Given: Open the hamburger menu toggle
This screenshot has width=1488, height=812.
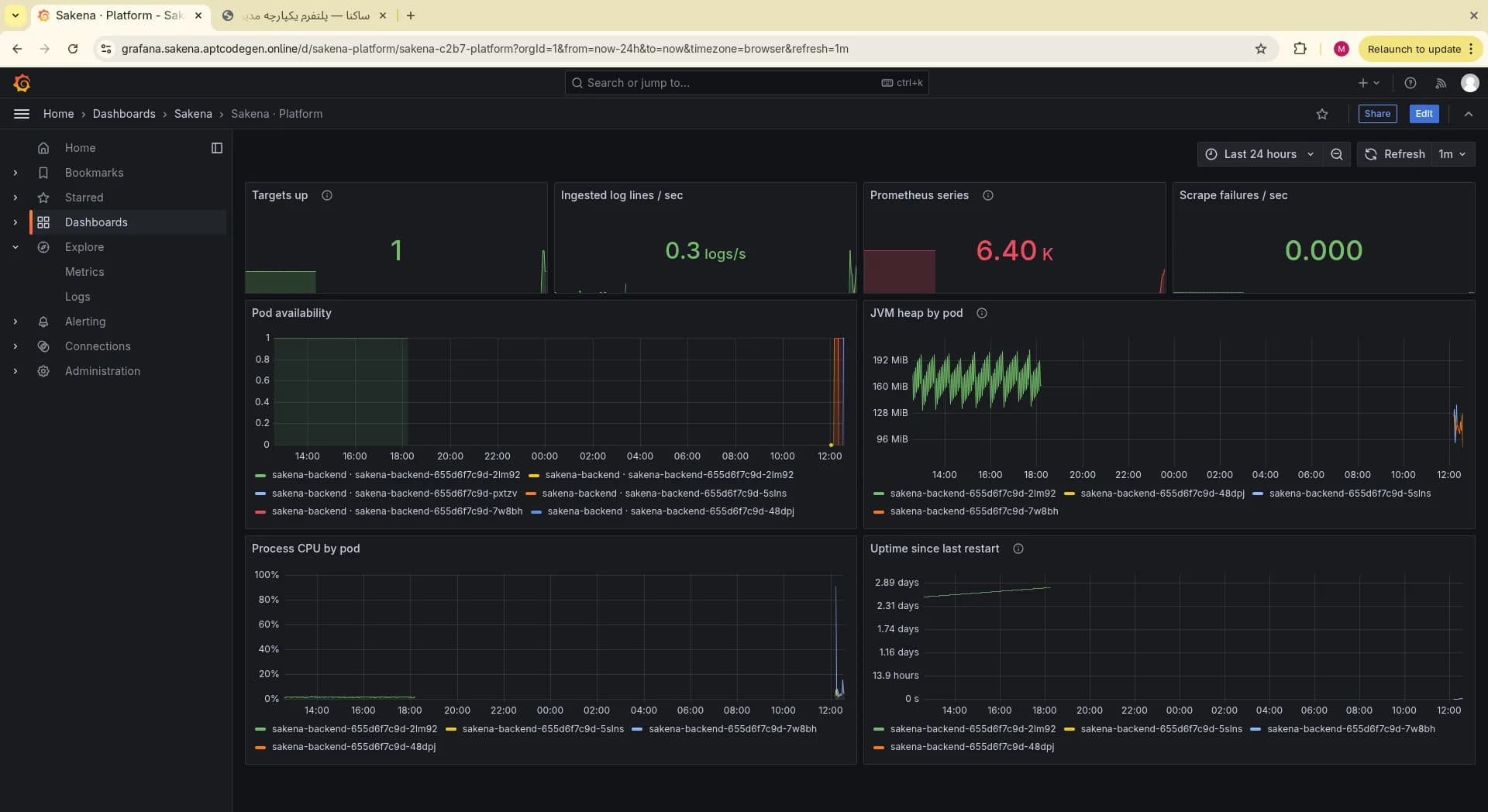Looking at the screenshot, I should (x=22, y=114).
